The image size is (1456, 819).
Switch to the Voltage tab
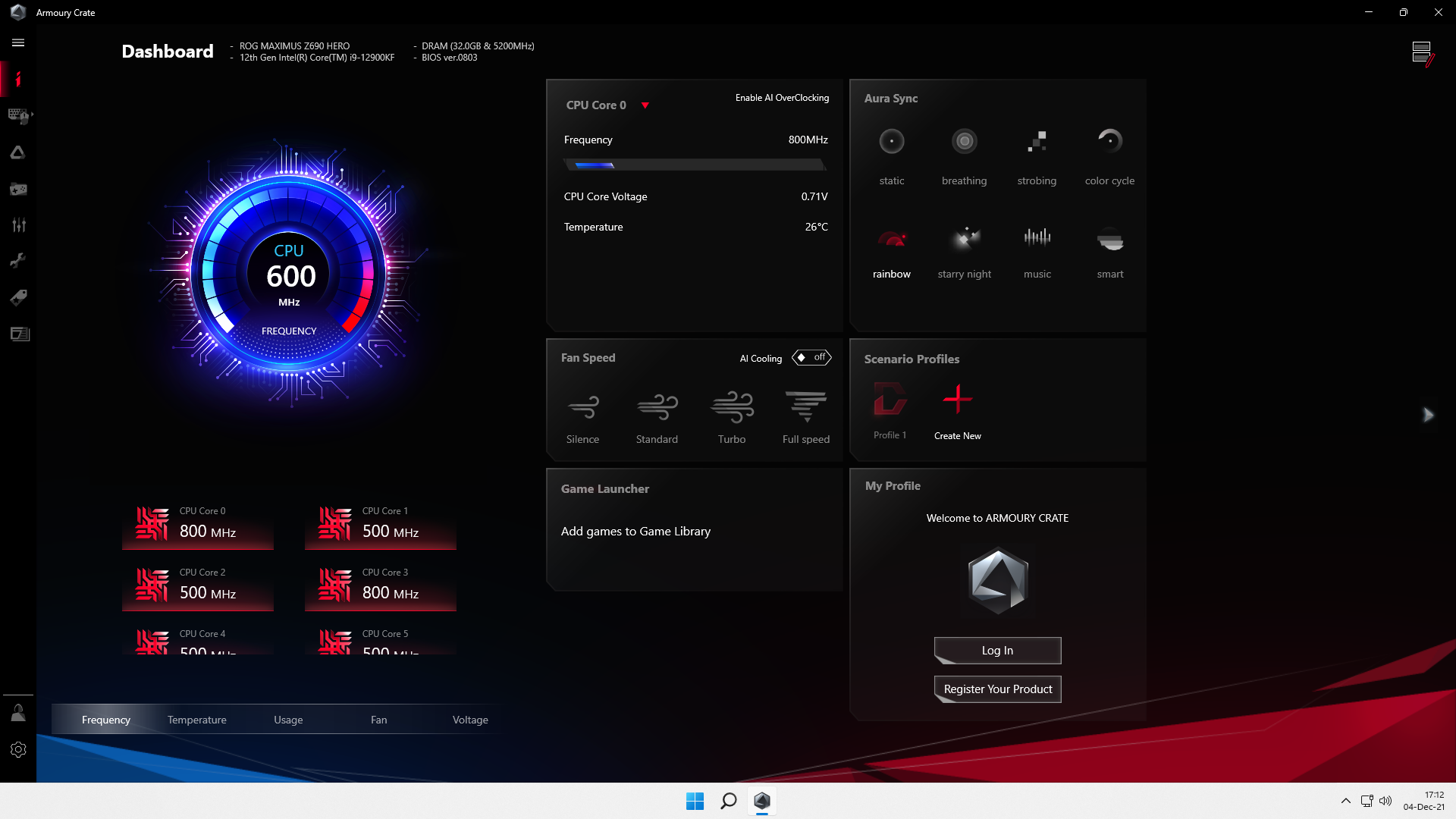tap(470, 720)
